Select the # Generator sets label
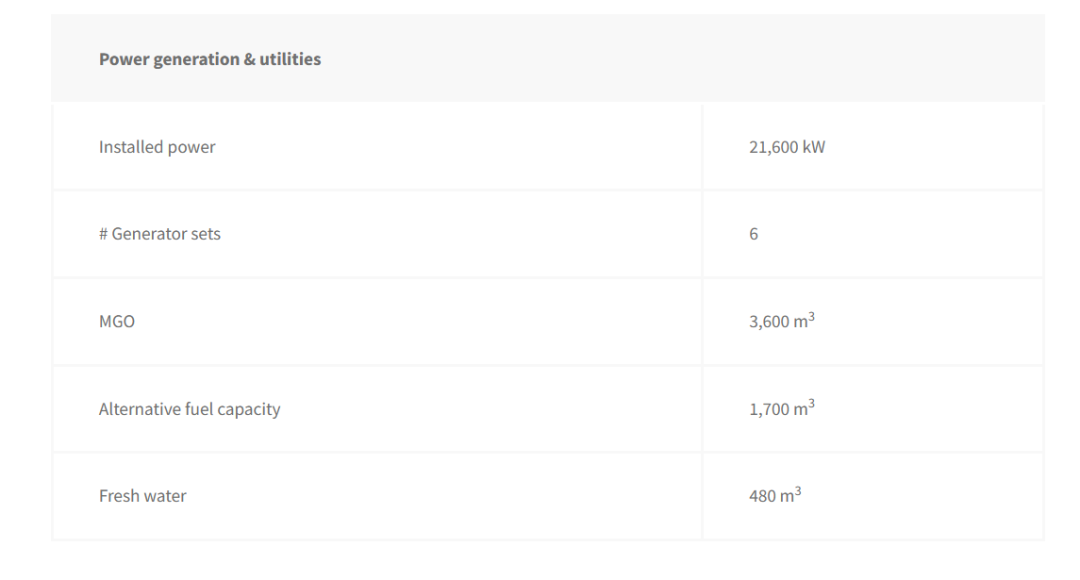The image size is (1080, 580). point(160,234)
